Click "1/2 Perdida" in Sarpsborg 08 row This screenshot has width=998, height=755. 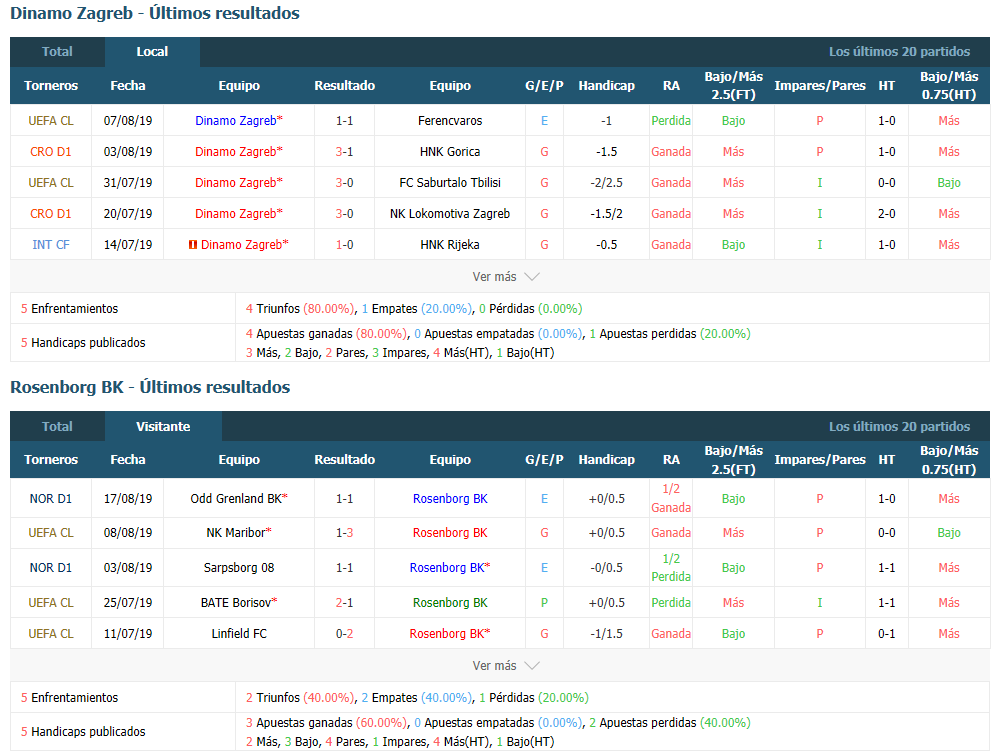tap(671, 568)
